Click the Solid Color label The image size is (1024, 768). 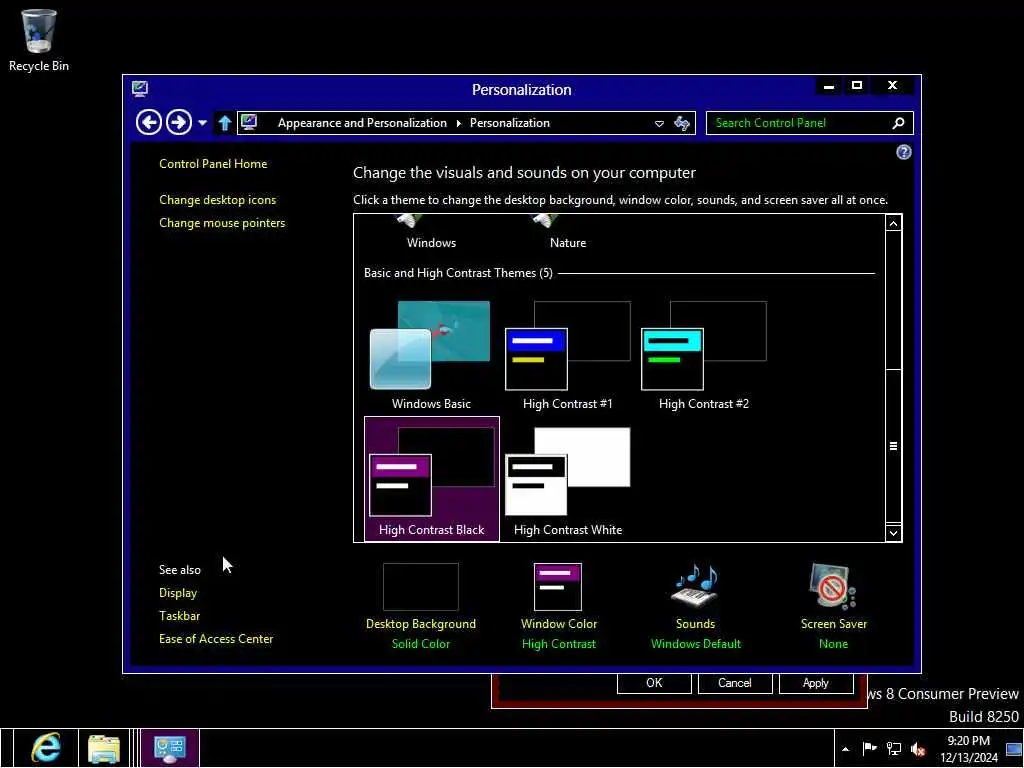coord(421,644)
